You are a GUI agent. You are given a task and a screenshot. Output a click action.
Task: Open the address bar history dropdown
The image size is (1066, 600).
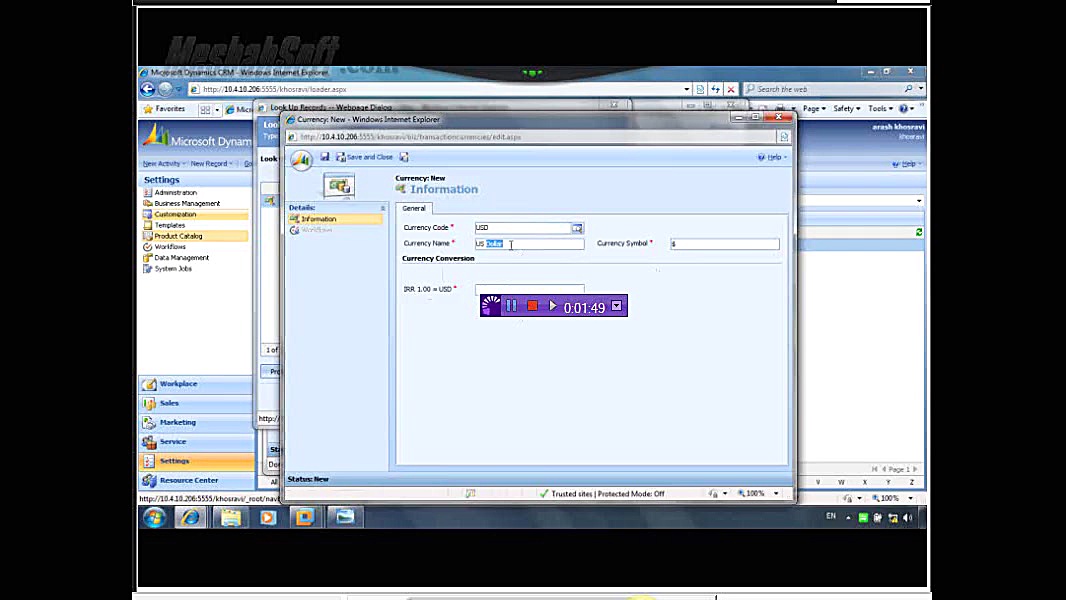point(687,89)
